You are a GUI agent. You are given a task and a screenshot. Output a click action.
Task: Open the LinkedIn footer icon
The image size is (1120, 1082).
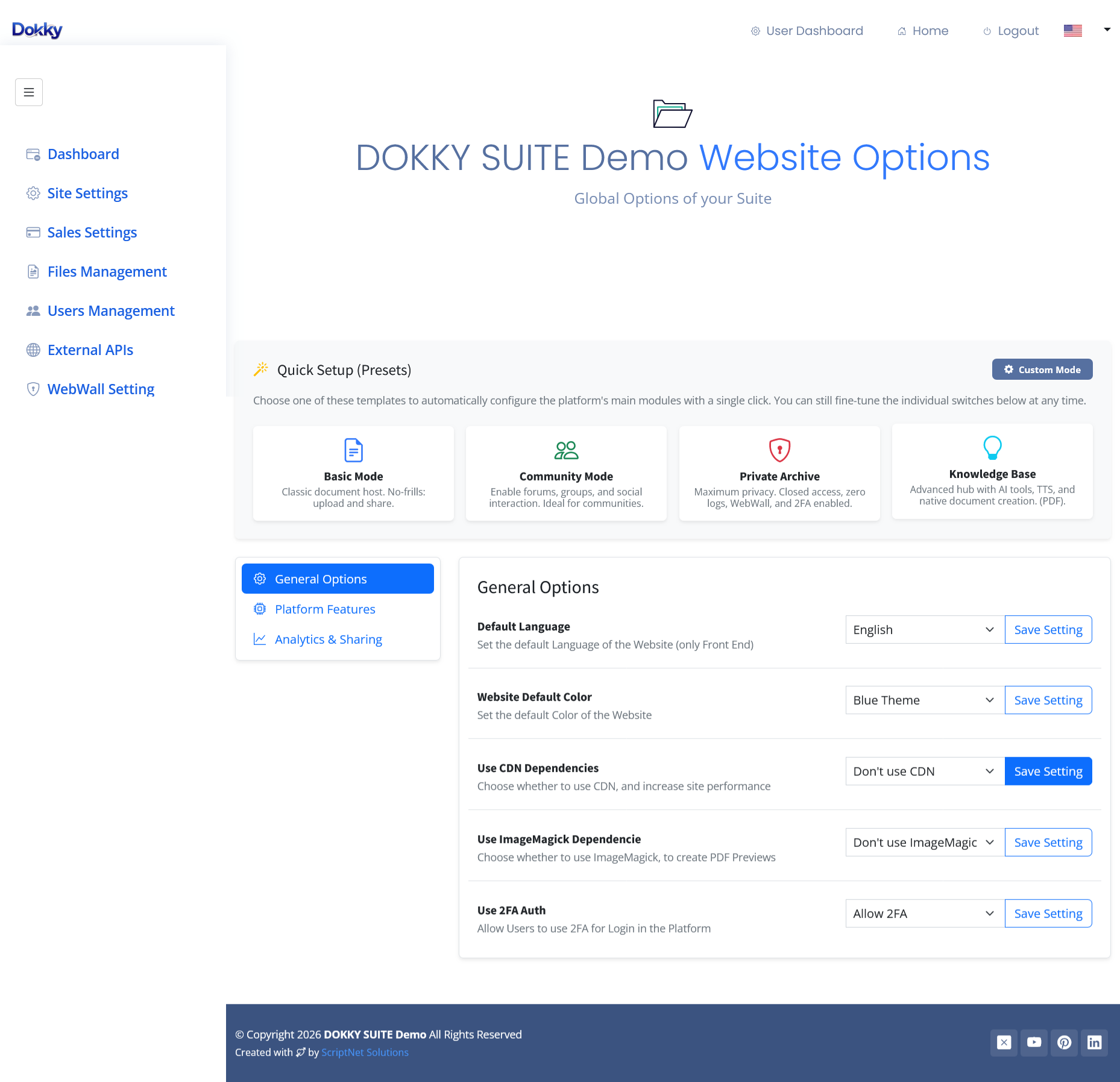(x=1095, y=1043)
